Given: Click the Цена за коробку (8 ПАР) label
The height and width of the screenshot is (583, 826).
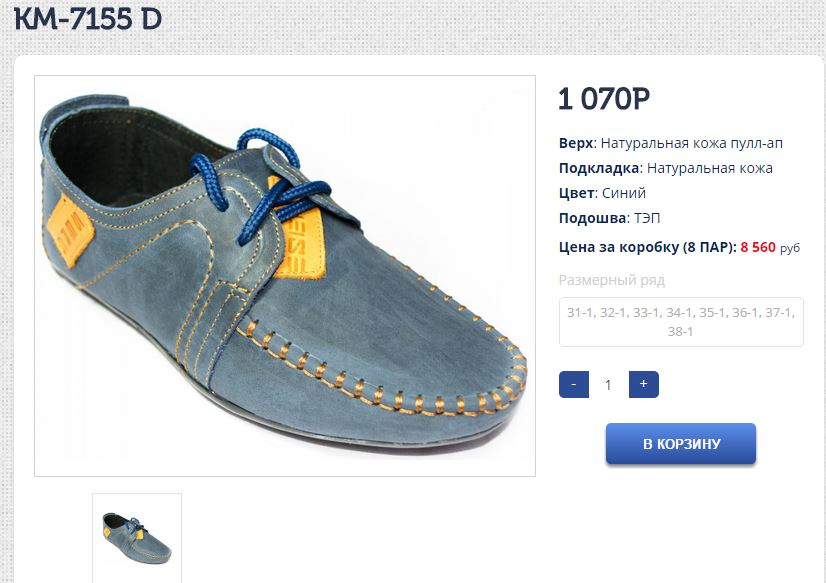Looking at the screenshot, I should [x=647, y=247].
